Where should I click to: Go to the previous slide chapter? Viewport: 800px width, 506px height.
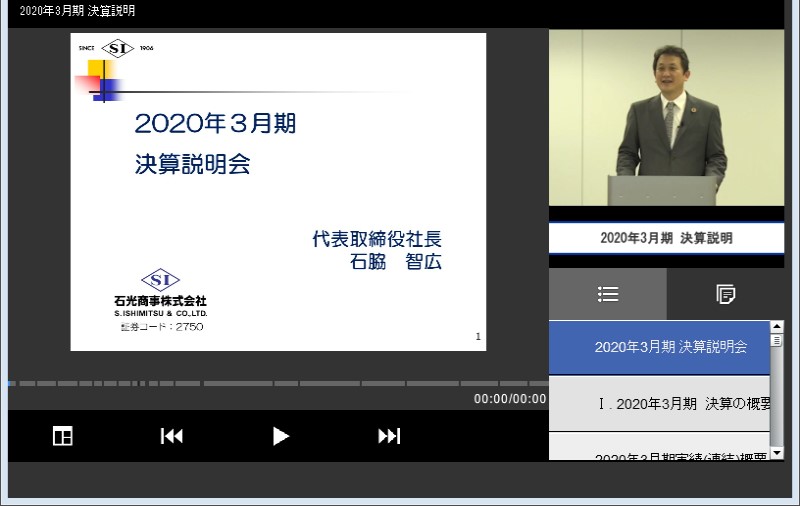(171, 436)
